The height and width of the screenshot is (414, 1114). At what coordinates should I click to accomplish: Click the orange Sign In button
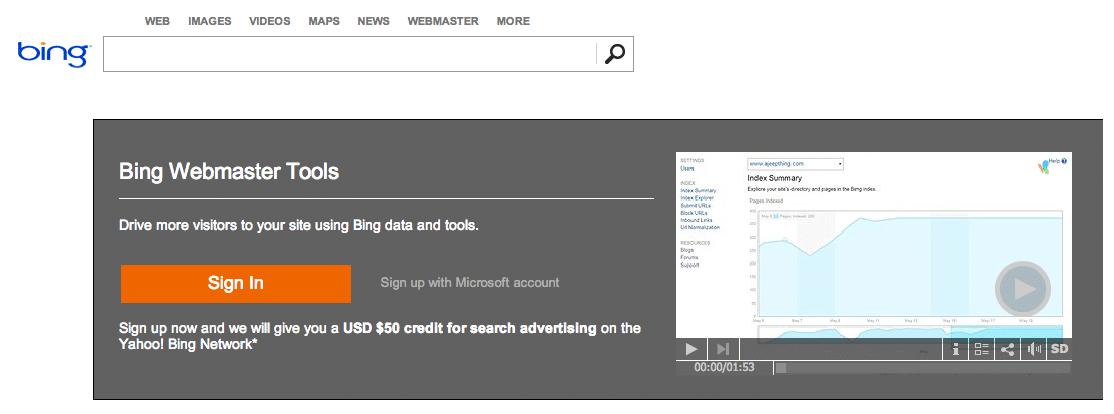click(x=236, y=283)
